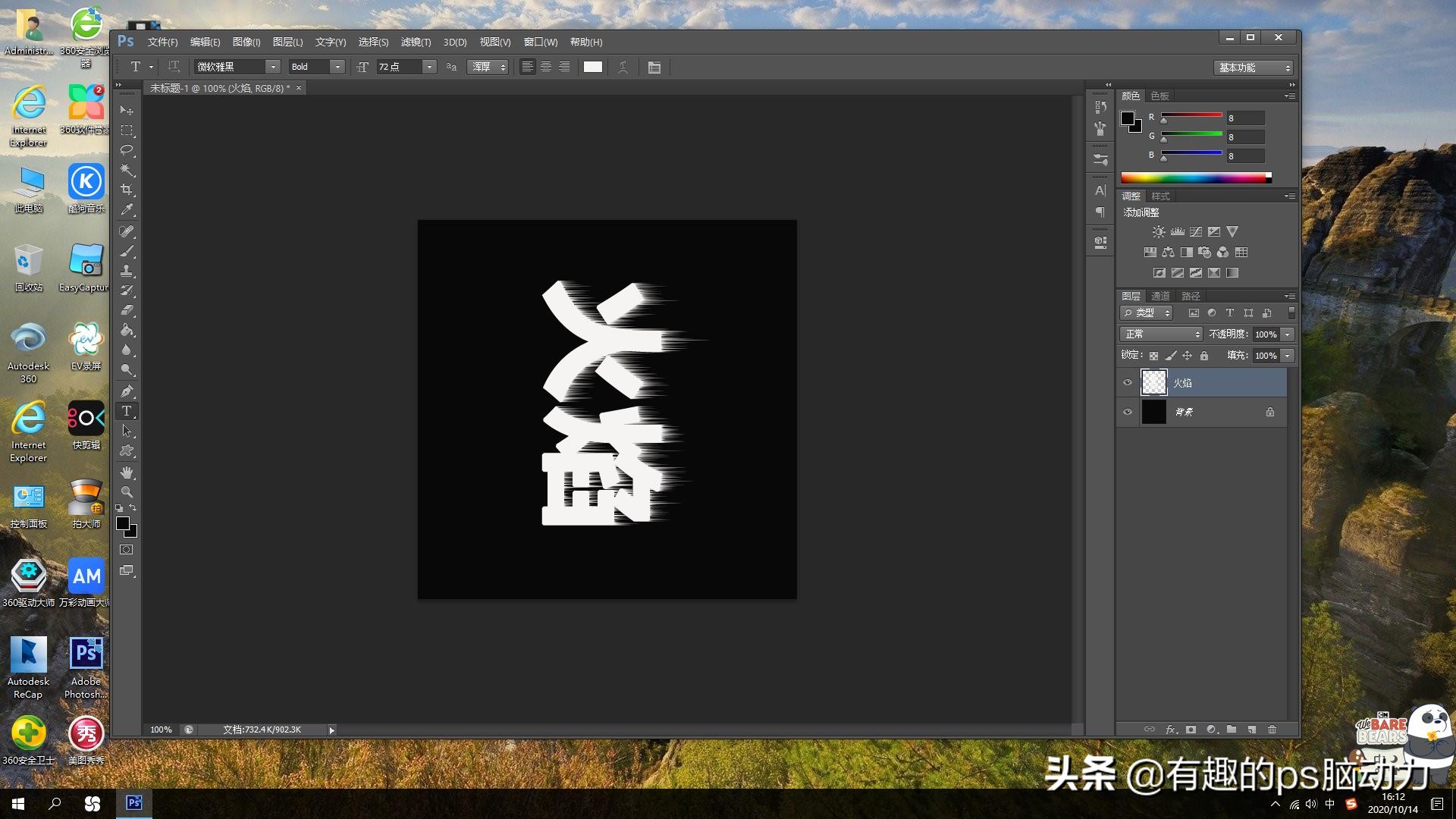This screenshot has width=1456, height=819.
Task: Hide the 火焰 layer visibility eye
Action: coord(1128,382)
